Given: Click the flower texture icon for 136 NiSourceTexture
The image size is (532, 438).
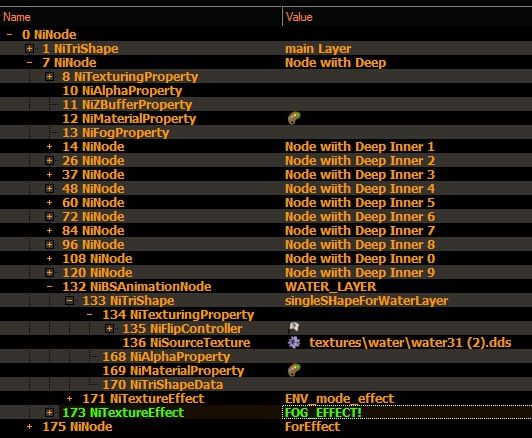Looking at the screenshot, I should [294, 342].
